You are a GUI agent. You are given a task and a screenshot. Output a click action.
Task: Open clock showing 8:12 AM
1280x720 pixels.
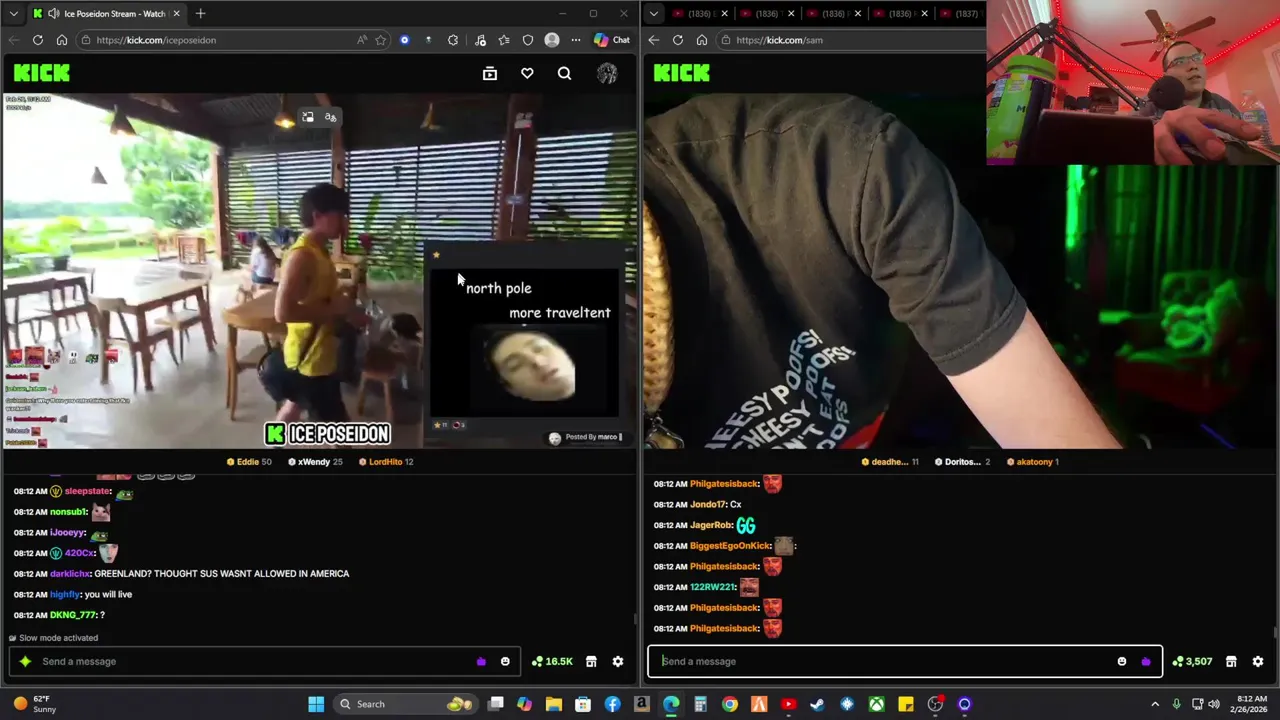1250,704
